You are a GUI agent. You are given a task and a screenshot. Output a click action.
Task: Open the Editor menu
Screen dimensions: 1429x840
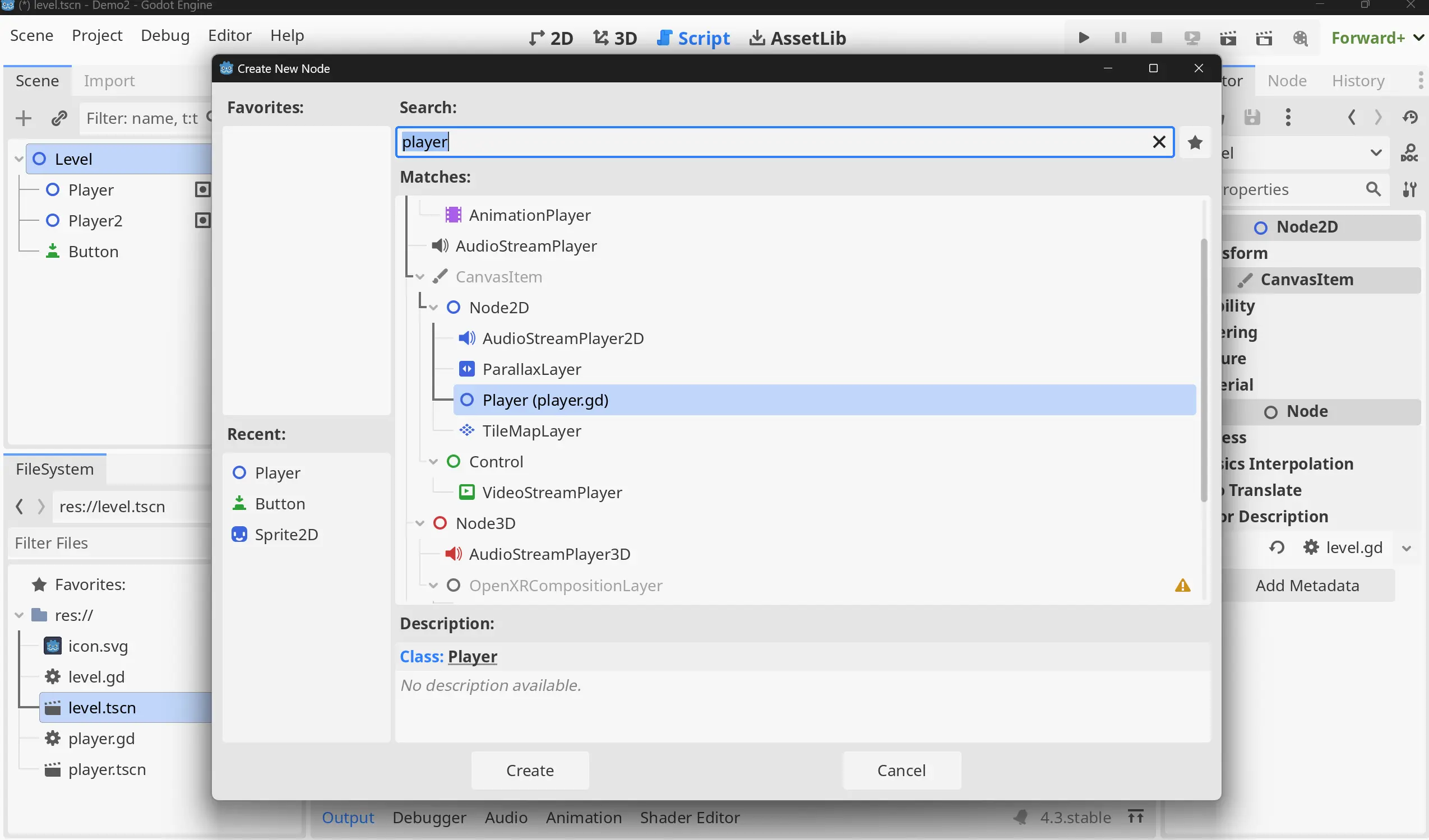[230, 35]
